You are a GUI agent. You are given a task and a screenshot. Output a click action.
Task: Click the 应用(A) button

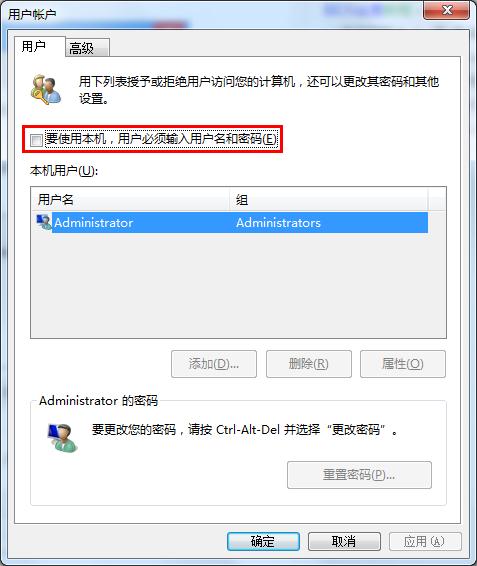(x=425, y=541)
